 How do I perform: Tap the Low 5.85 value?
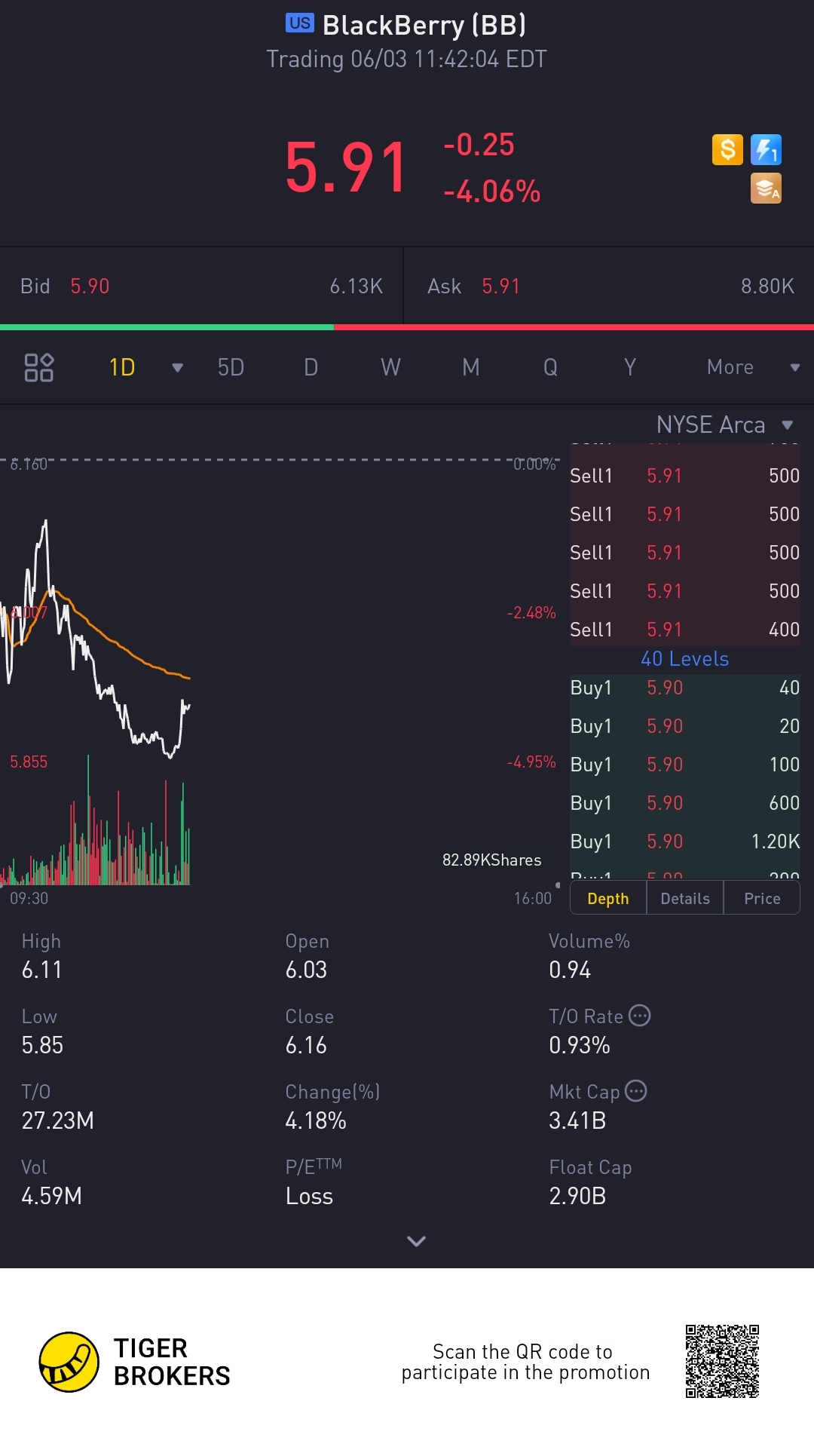[42, 1045]
